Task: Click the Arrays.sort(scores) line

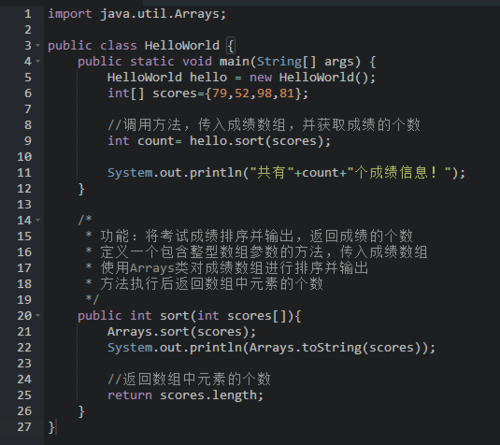Action: (x=182, y=332)
